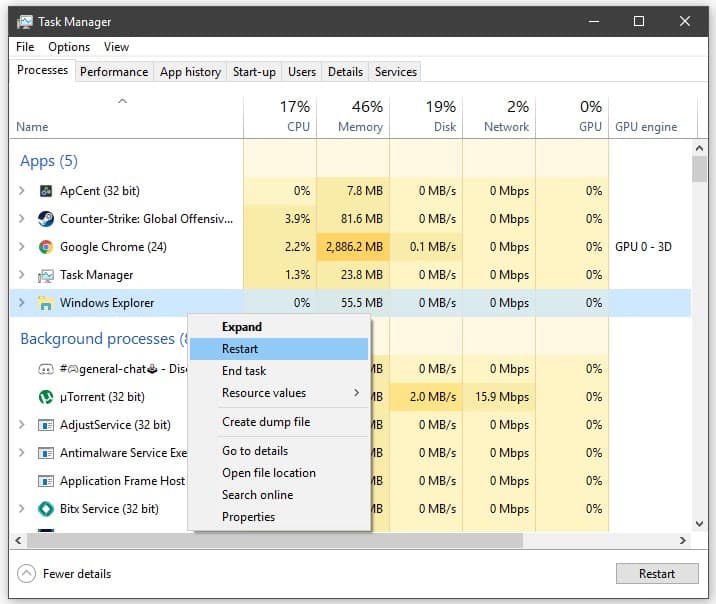Open the File menu

25,47
